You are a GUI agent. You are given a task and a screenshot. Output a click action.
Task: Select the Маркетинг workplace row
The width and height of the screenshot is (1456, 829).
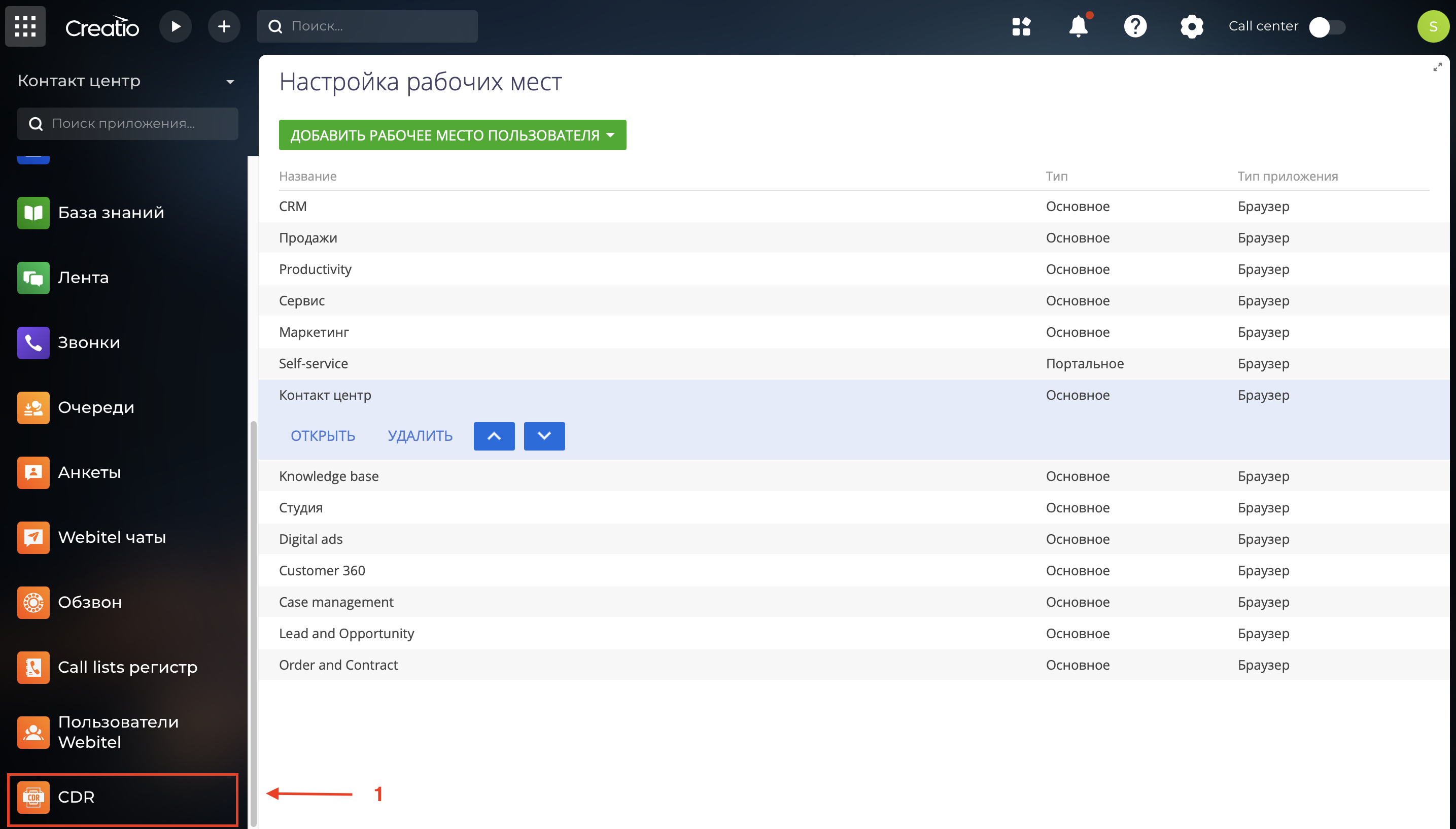point(854,332)
